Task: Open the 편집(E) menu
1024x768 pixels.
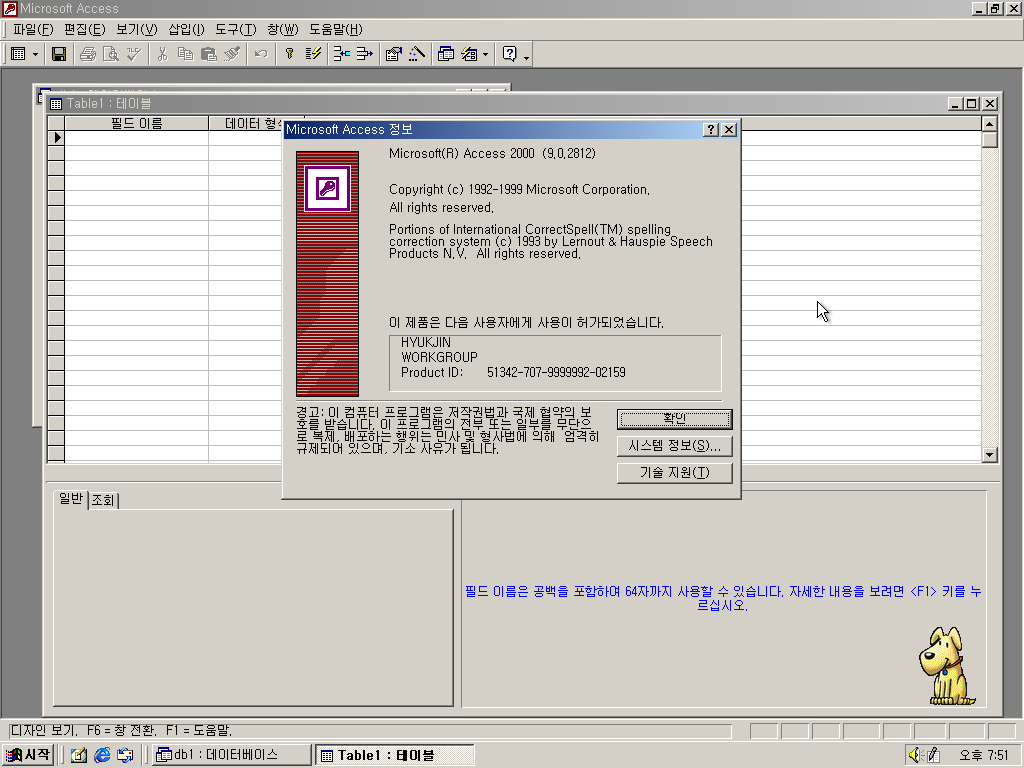Action: [84, 29]
